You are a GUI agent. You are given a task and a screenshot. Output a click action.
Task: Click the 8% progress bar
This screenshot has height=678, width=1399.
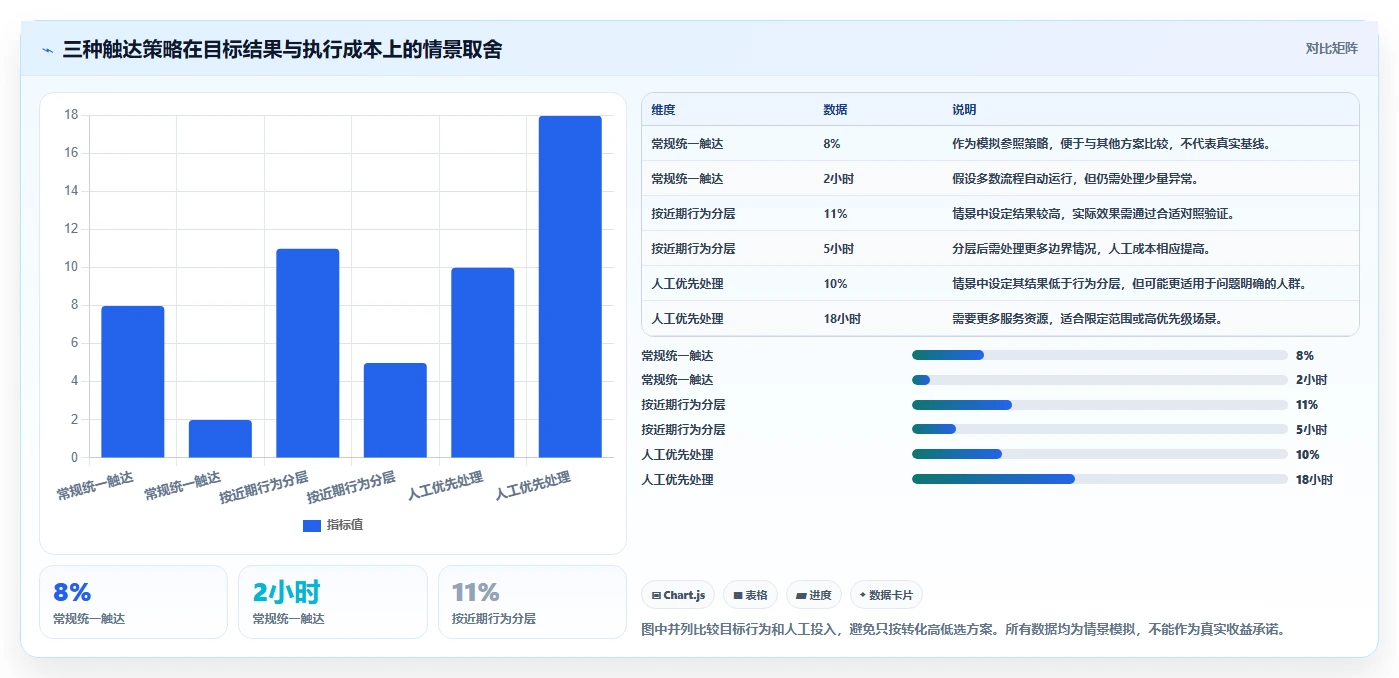pyautogui.click(x=1100, y=355)
